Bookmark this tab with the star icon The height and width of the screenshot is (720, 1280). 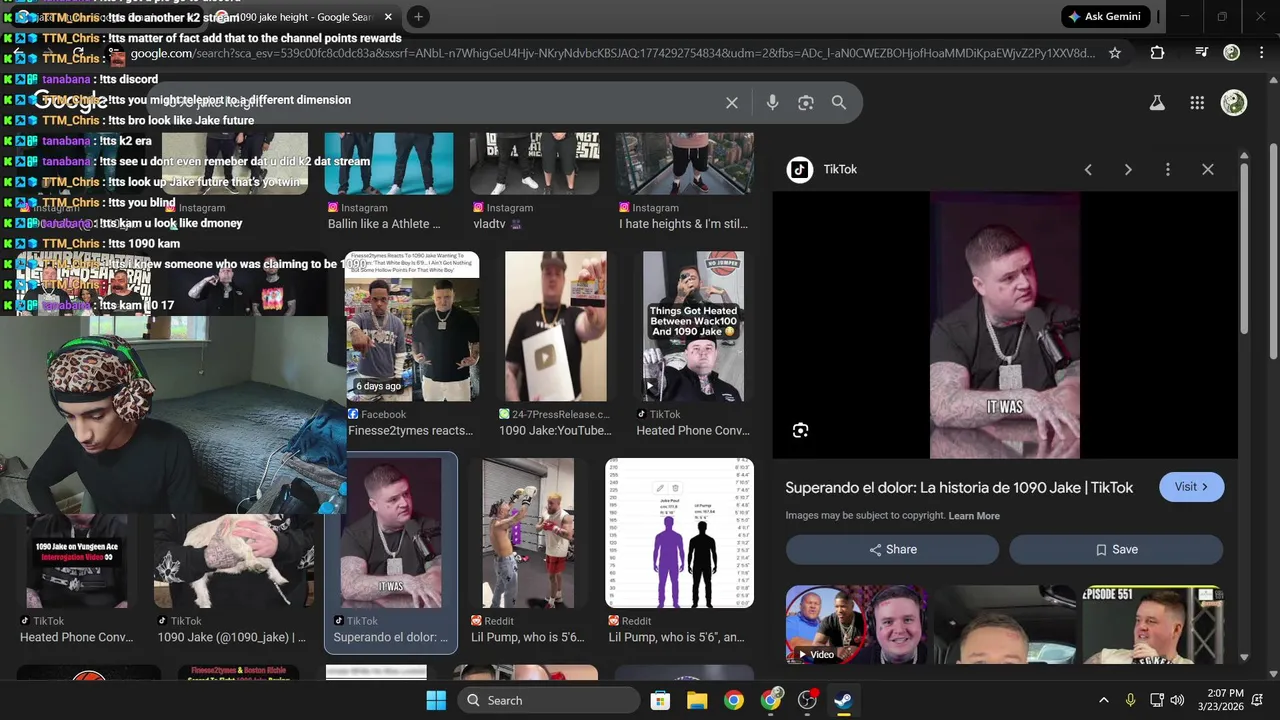click(x=1115, y=53)
